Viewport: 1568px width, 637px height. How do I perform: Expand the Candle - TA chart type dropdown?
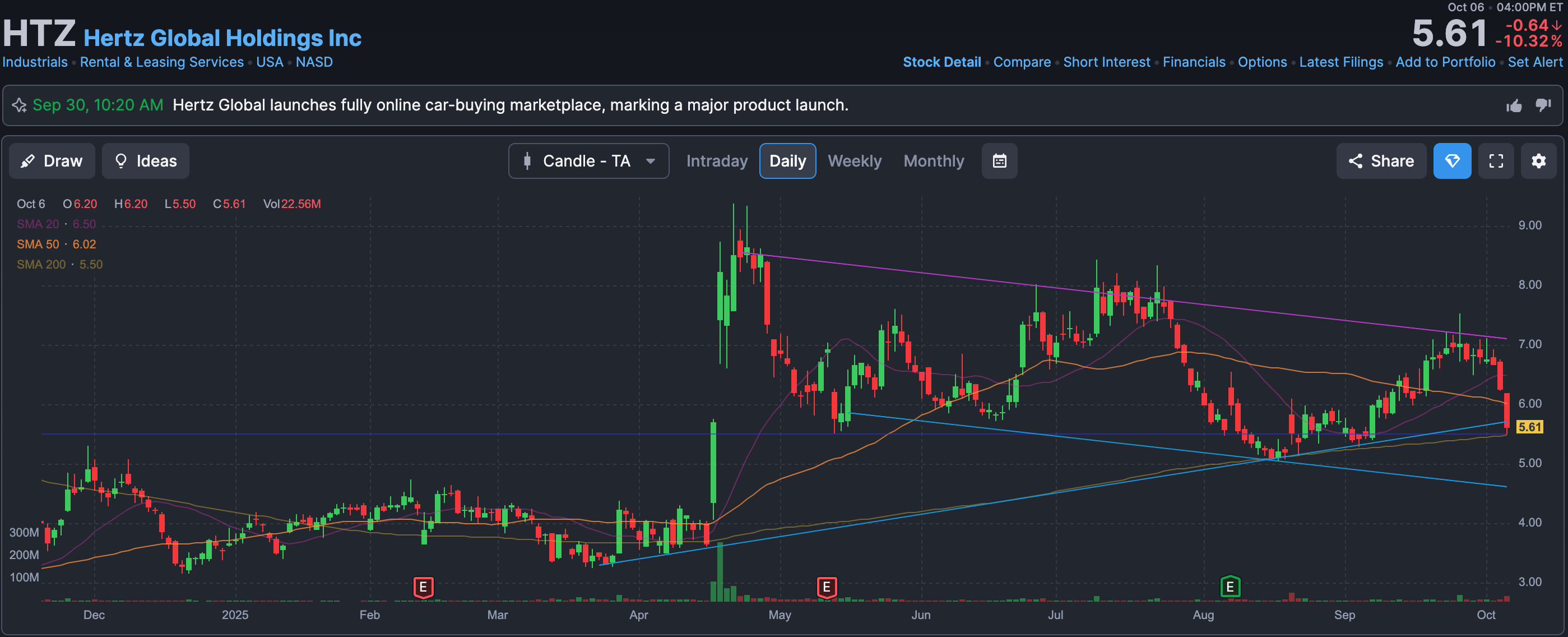588,161
